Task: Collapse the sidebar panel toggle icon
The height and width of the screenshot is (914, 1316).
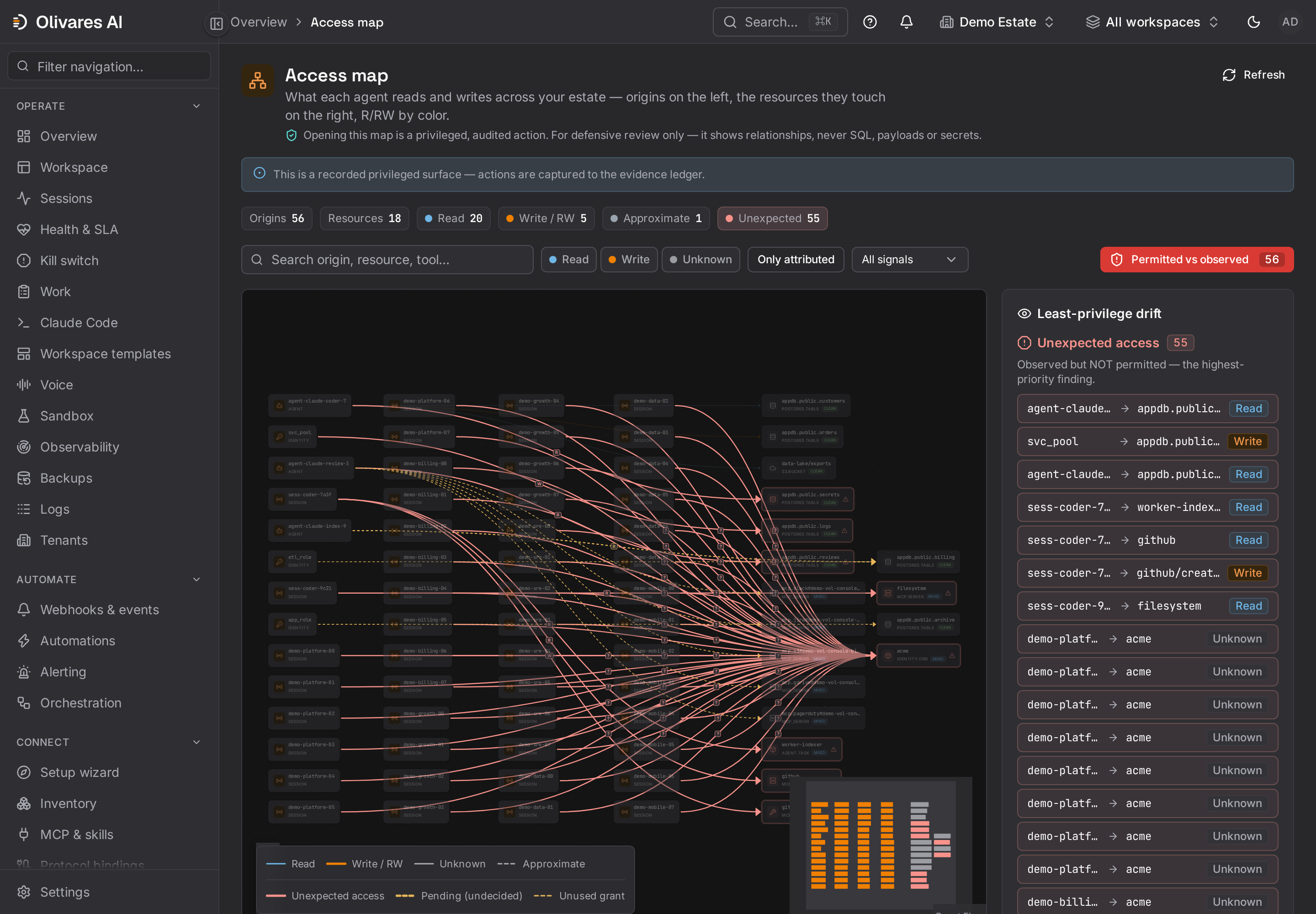Action: tap(217, 23)
